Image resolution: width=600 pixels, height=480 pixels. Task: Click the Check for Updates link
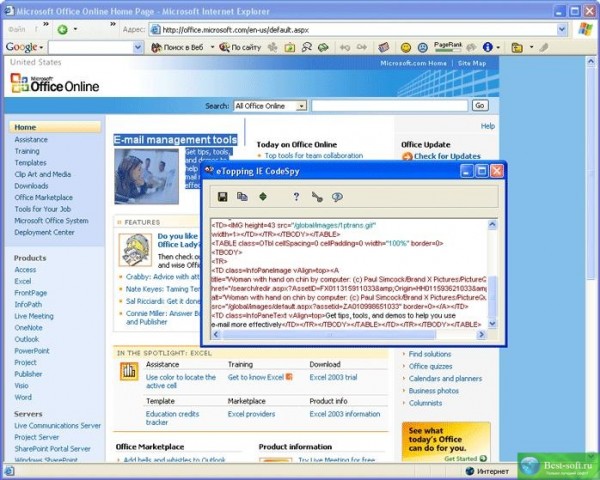(447, 156)
